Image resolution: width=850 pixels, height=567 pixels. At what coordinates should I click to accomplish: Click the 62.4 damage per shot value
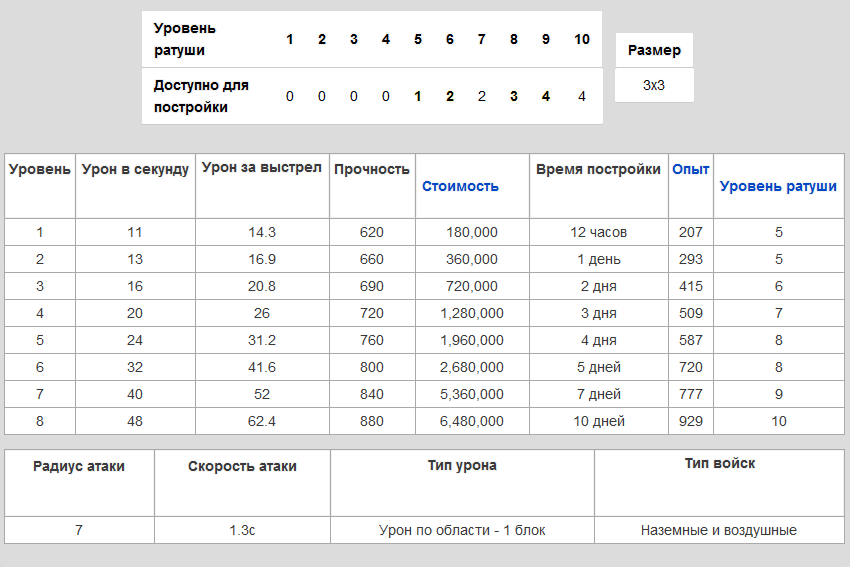coord(262,421)
